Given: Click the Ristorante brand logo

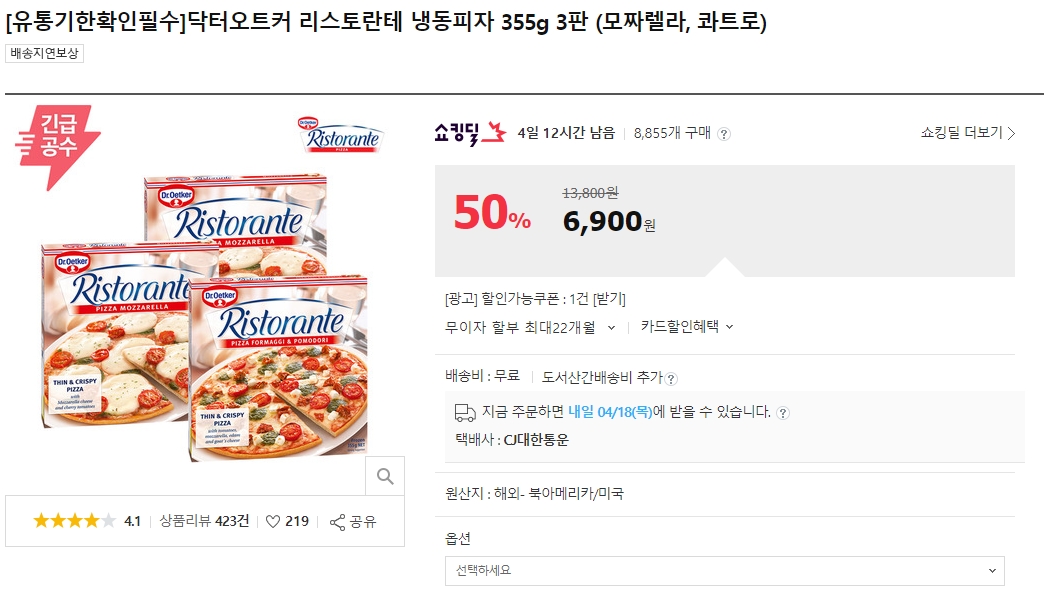Looking at the screenshot, I should tap(340, 135).
